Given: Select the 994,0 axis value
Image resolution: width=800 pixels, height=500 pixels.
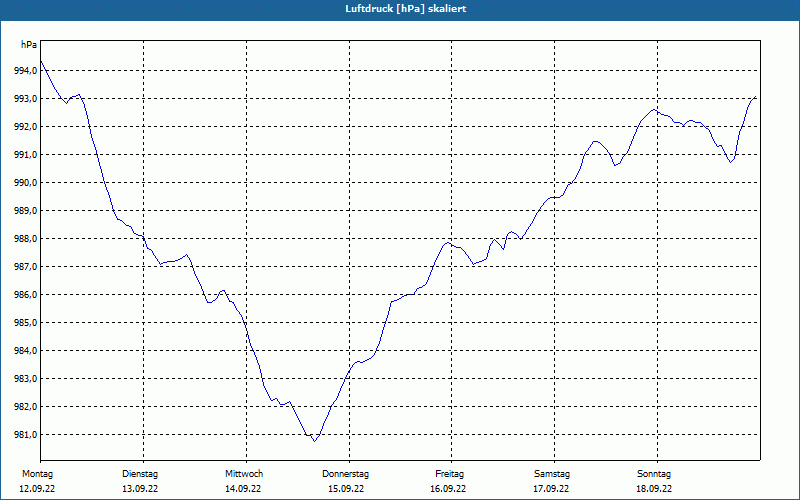Looking at the screenshot, I should point(25,71).
